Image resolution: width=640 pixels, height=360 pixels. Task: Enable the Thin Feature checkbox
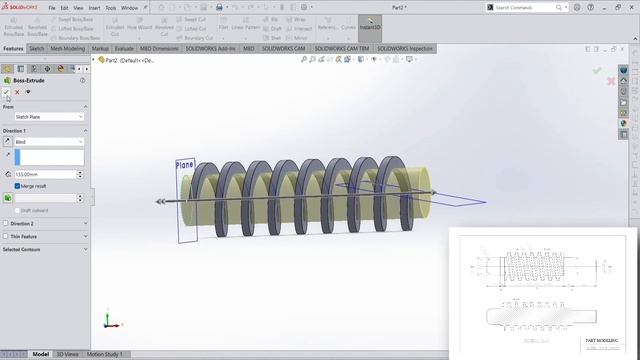(x=6, y=236)
